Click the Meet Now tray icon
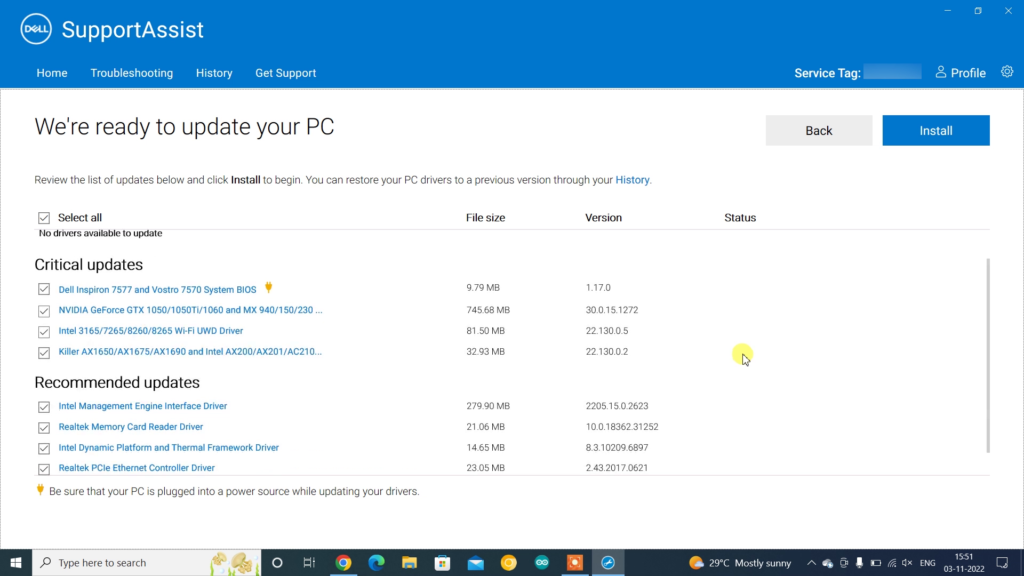 (x=844, y=562)
